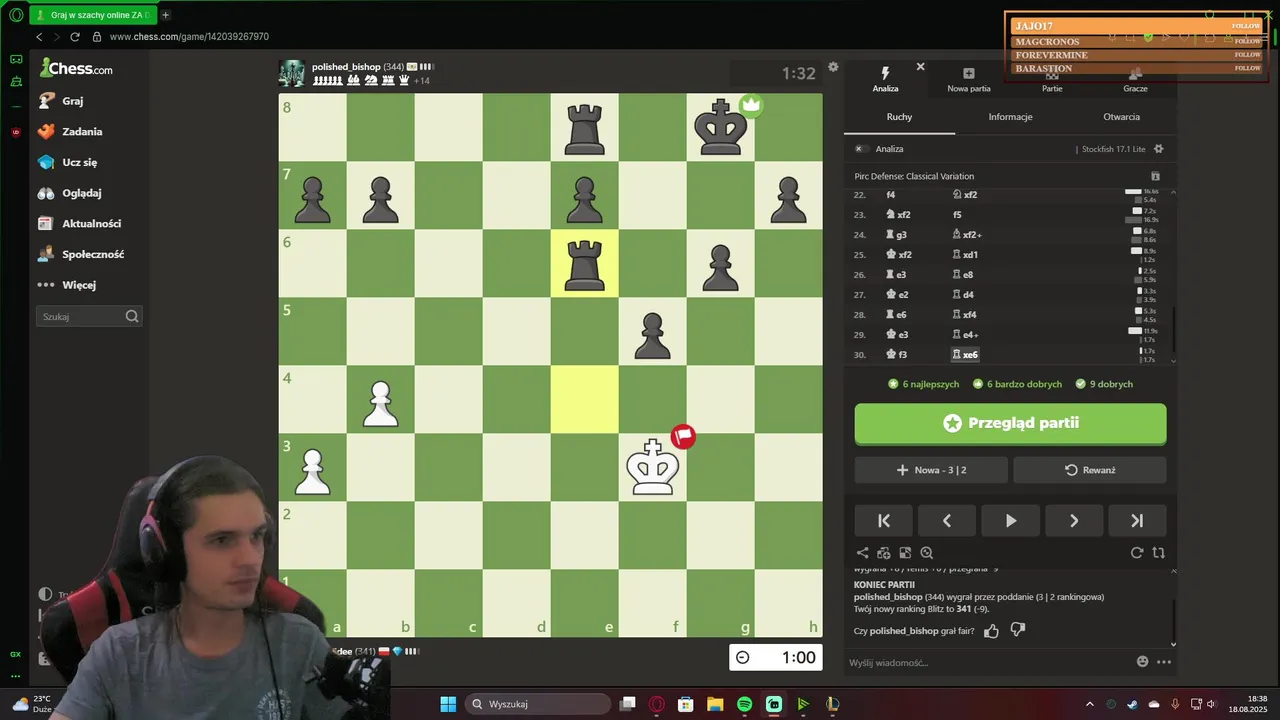Jump to the last move
Viewport: 1280px width, 720px height.
point(1137,520)
